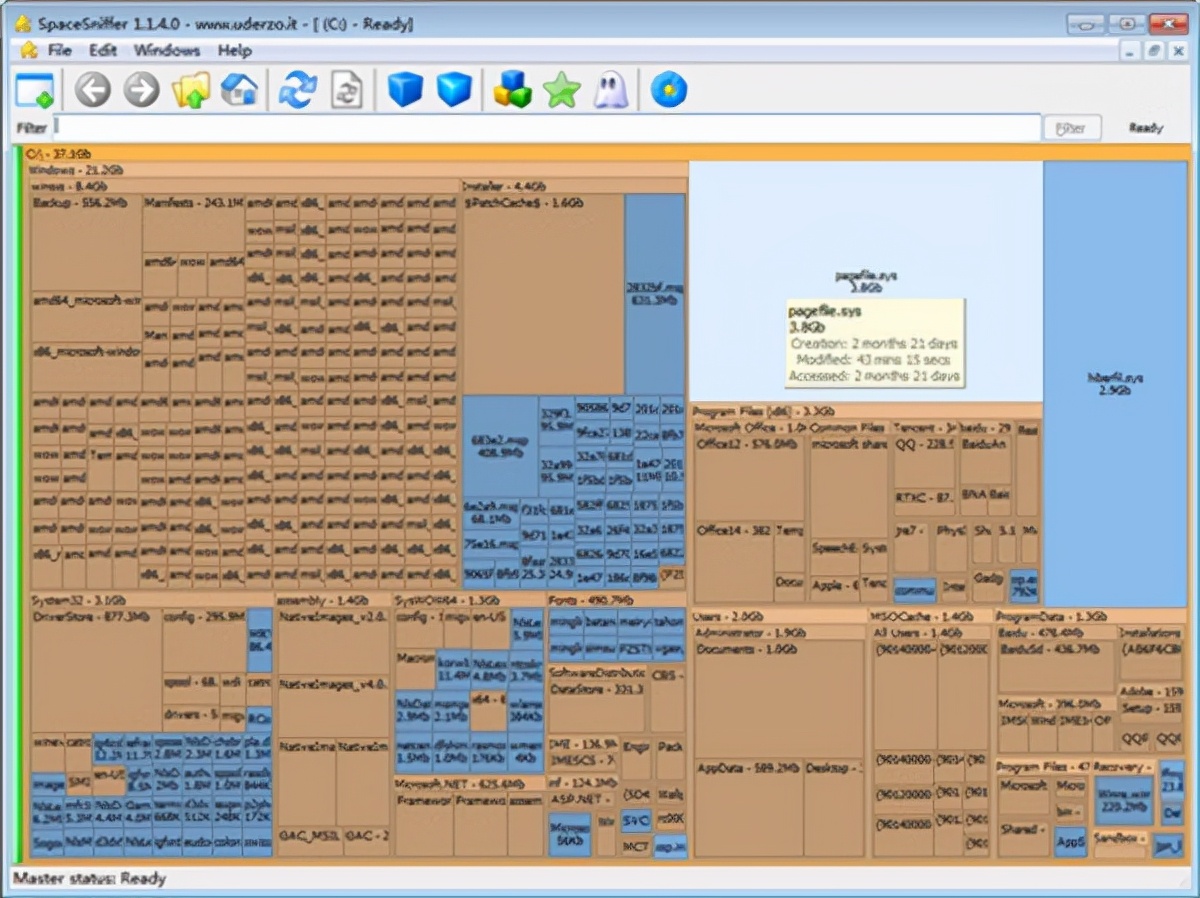Open the Edit menu
Screen dimensions: 1200x898
point(103,50)
